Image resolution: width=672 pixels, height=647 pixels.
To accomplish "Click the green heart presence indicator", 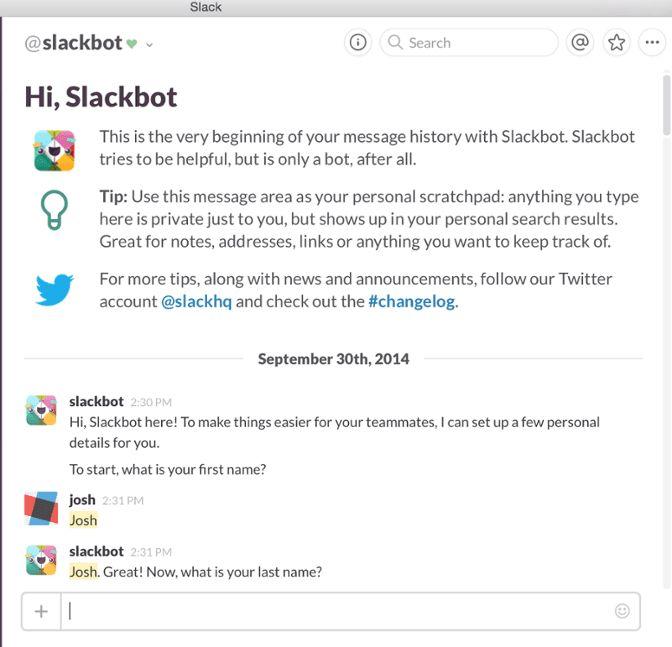I will pyautogui.click(x=131, y=43).
